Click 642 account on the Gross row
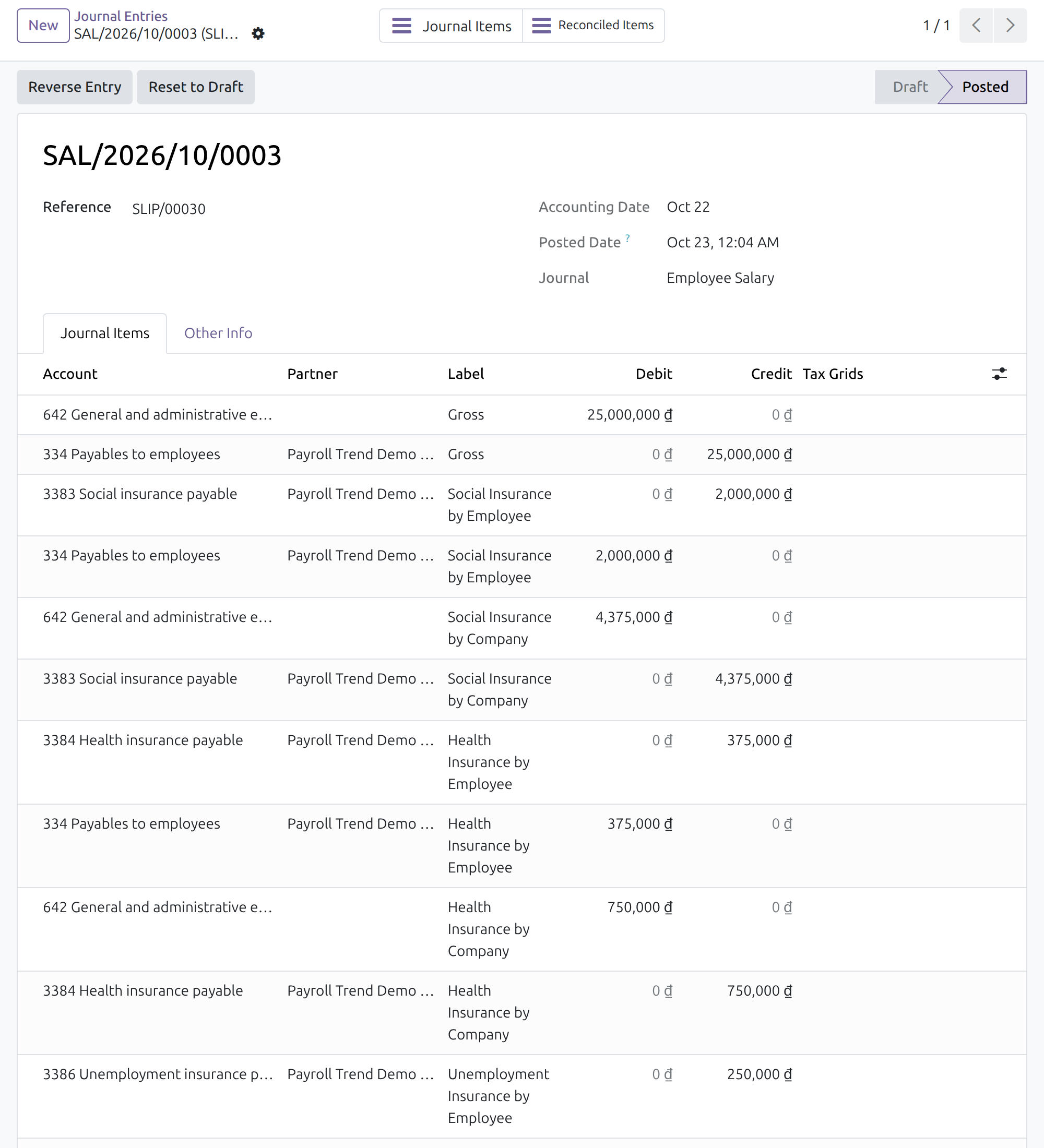1044x1148 pixels. [x=158, y=414]
